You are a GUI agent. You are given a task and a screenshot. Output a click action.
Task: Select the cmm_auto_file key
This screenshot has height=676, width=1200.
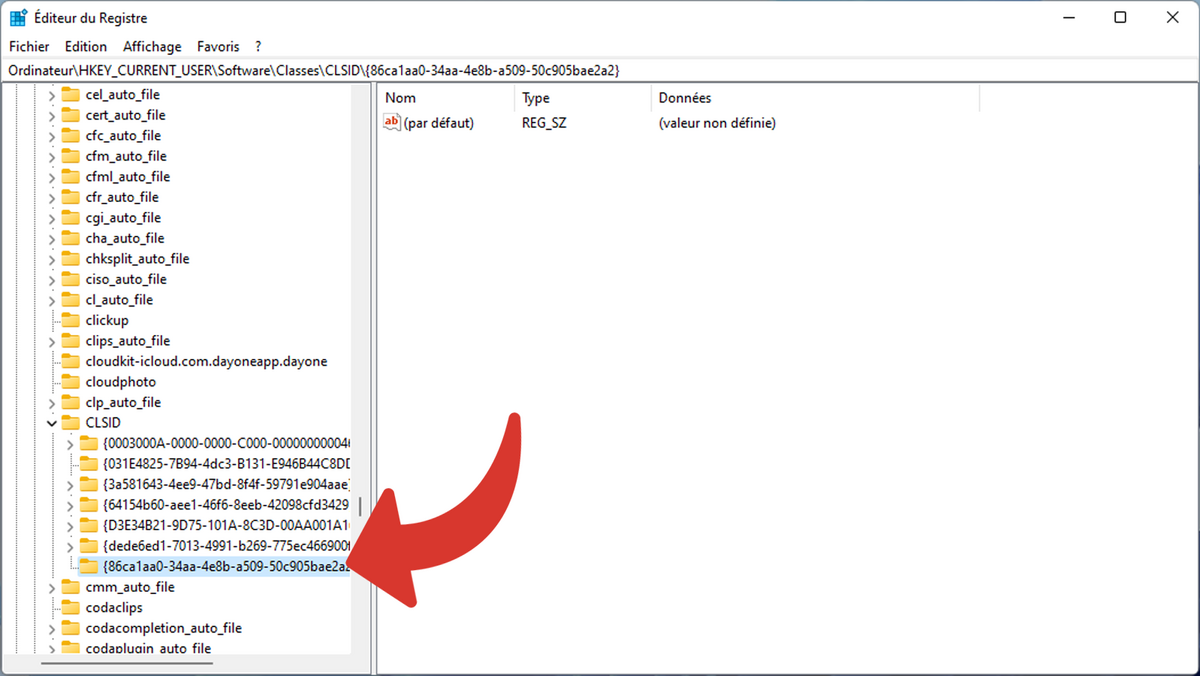click(130, 587)
